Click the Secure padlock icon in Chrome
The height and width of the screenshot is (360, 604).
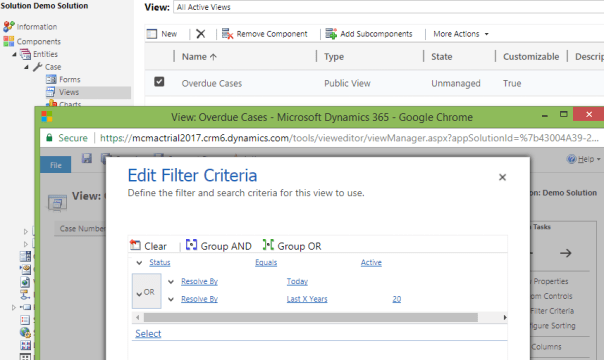[x=49, y=137]
